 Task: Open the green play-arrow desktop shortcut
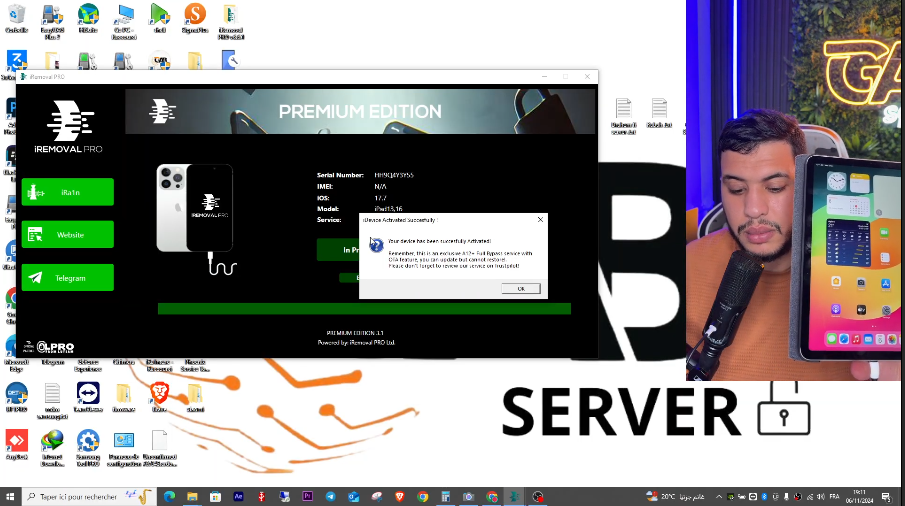point(160,18)
